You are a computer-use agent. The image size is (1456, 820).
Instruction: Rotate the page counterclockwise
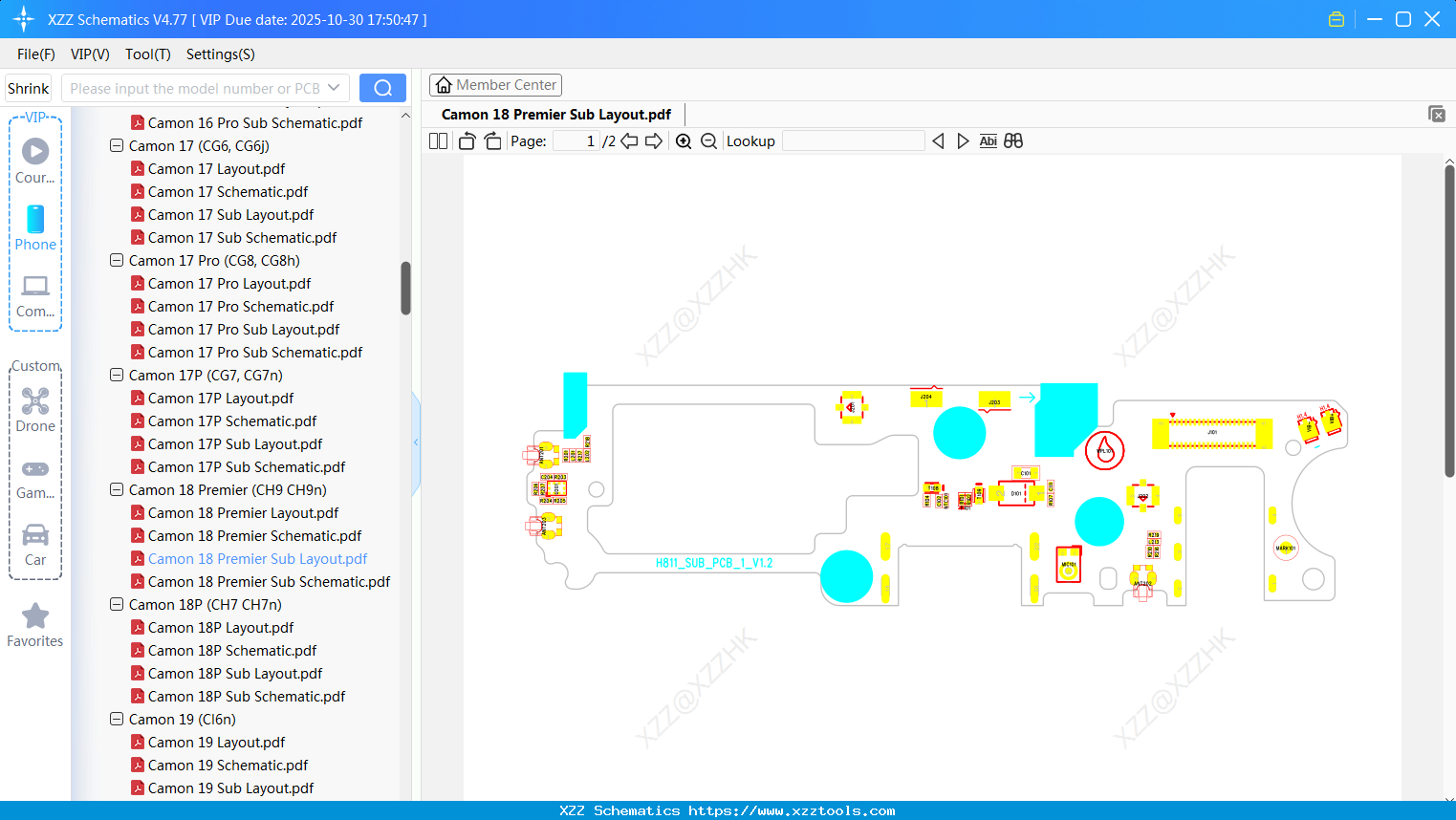pos(467,141)
